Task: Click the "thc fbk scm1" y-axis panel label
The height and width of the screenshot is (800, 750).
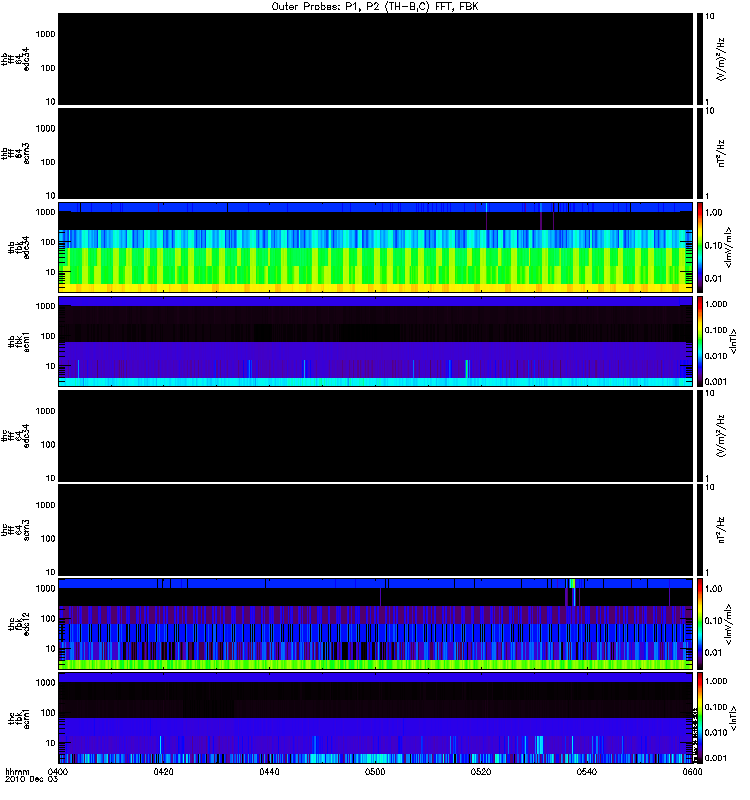Action: coord(19,718)
